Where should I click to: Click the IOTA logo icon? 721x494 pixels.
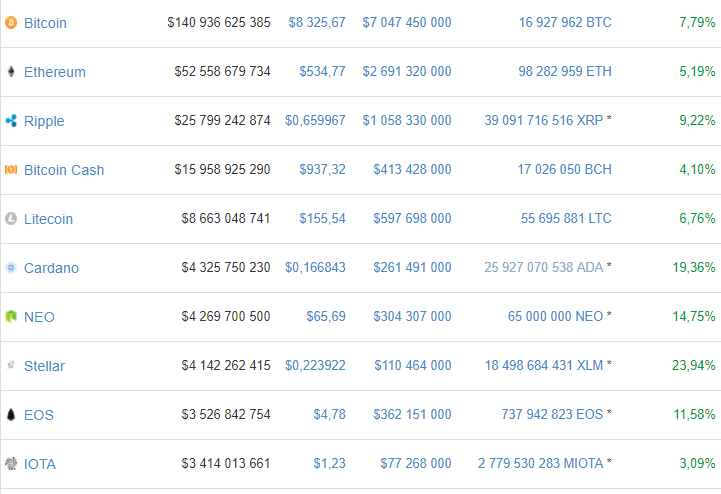(x=11, y=464)
